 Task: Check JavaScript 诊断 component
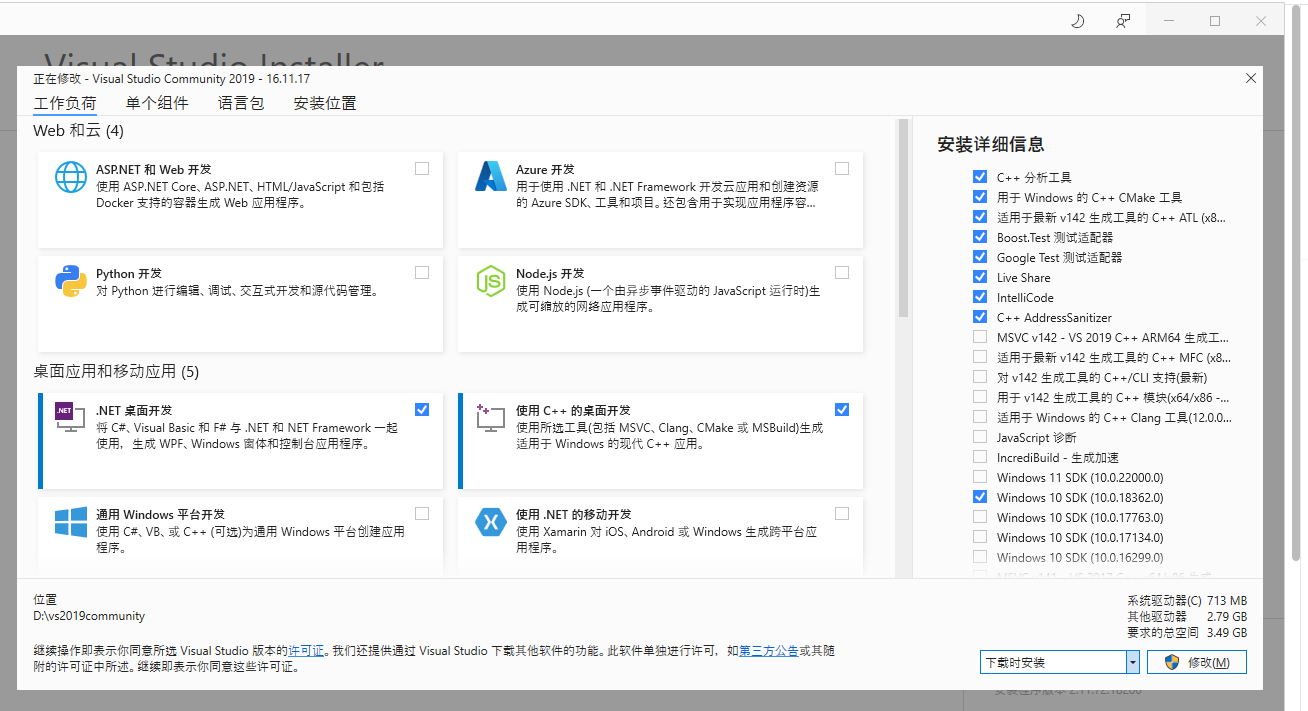[979, 437]
